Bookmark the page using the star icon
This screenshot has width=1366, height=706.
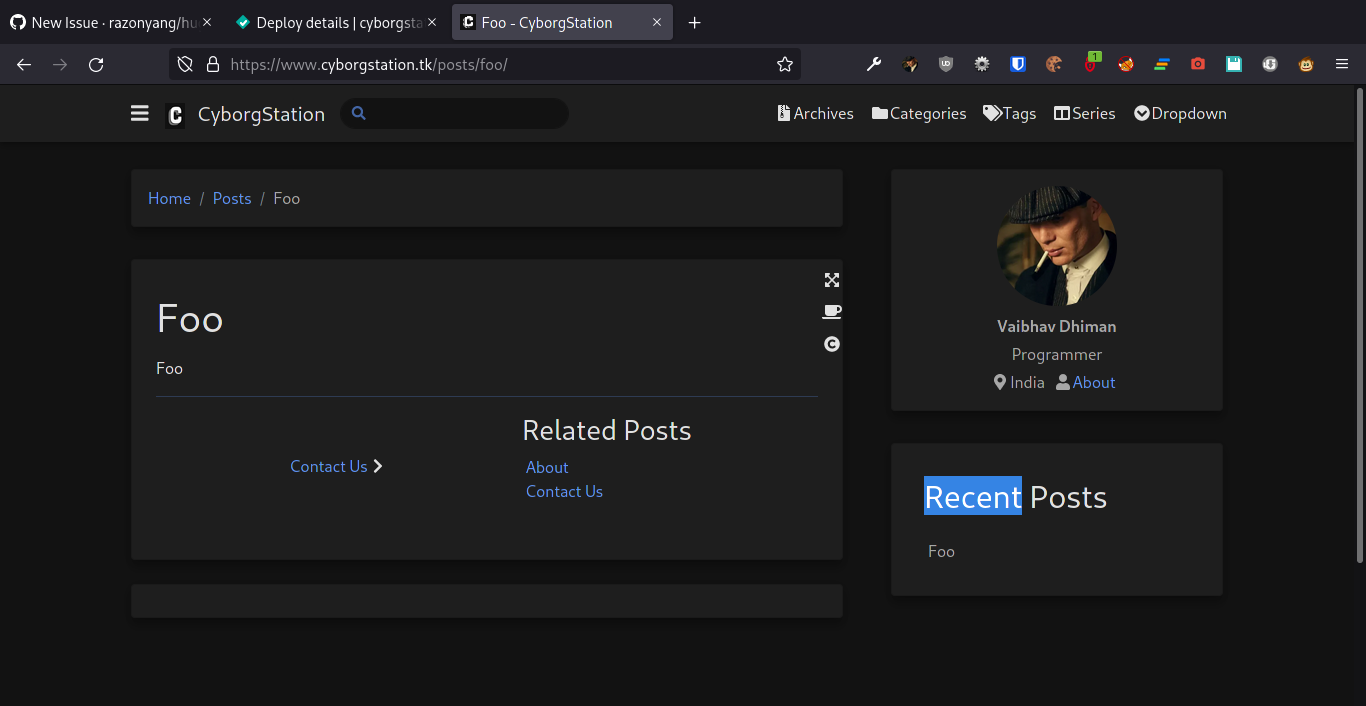coord(785,63)
